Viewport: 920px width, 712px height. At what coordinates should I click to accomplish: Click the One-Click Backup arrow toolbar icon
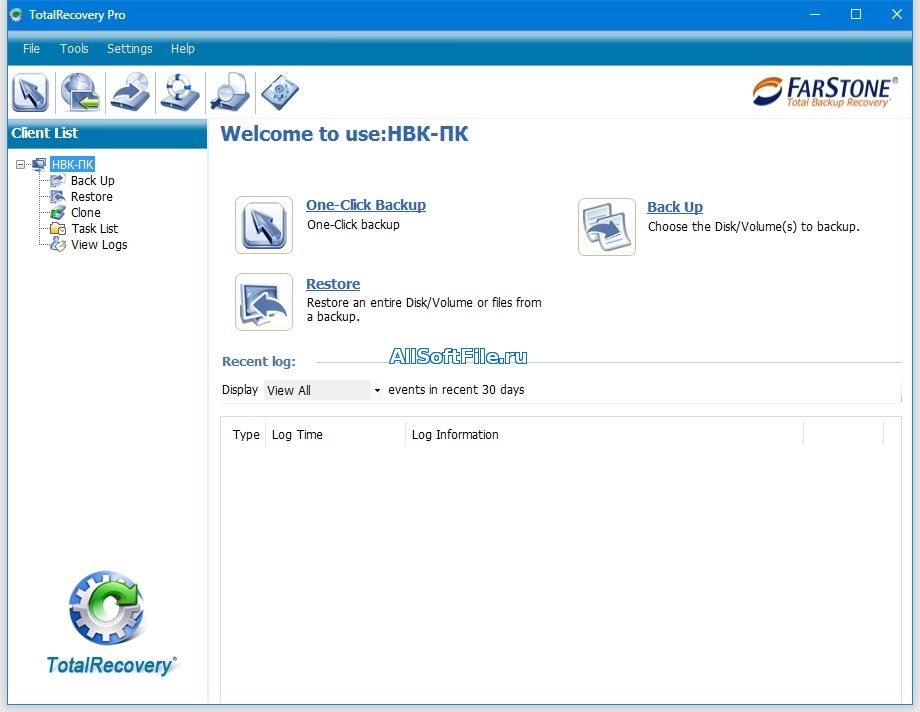(x=30, y=93)
